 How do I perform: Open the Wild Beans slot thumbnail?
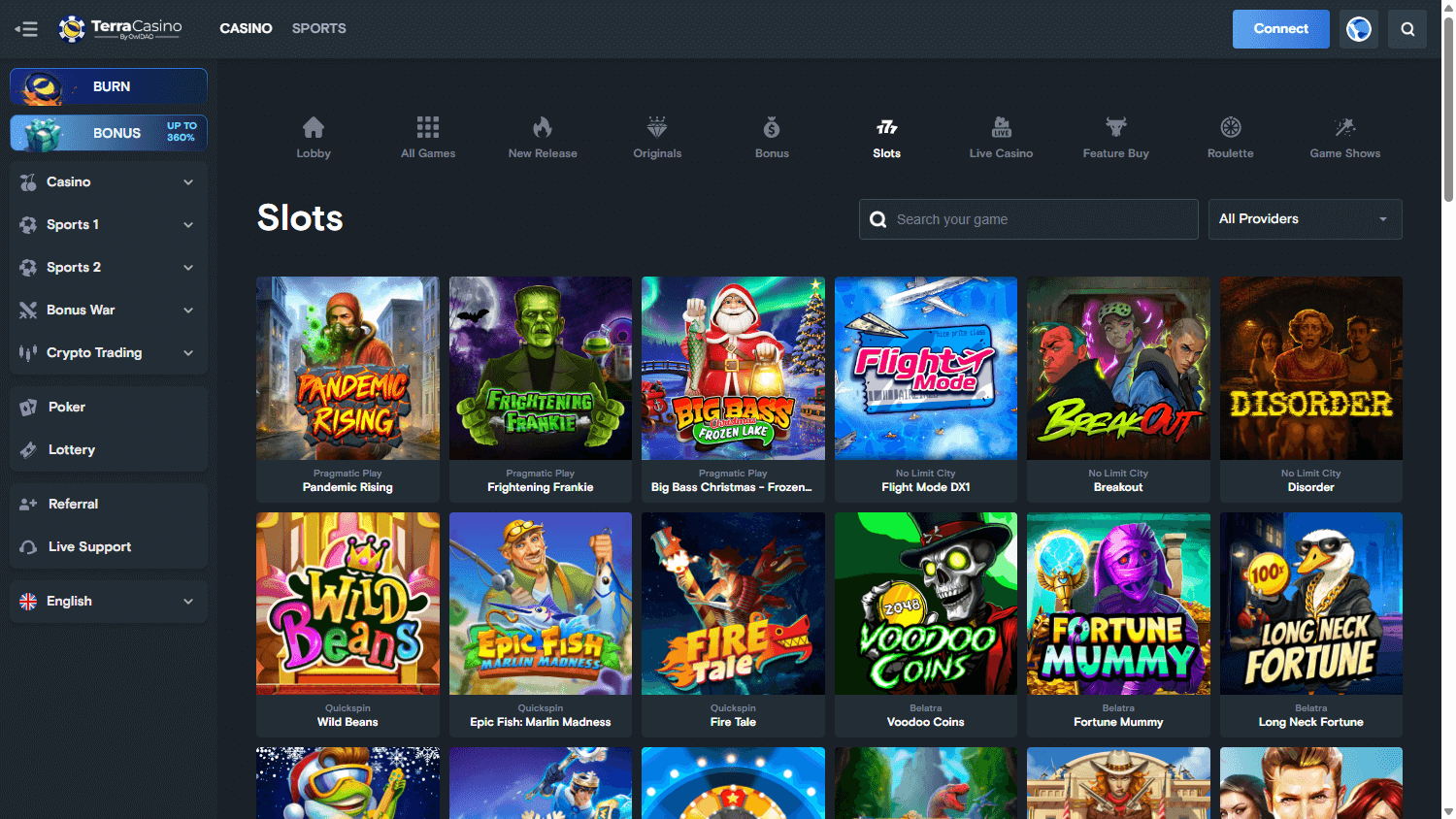347,603
